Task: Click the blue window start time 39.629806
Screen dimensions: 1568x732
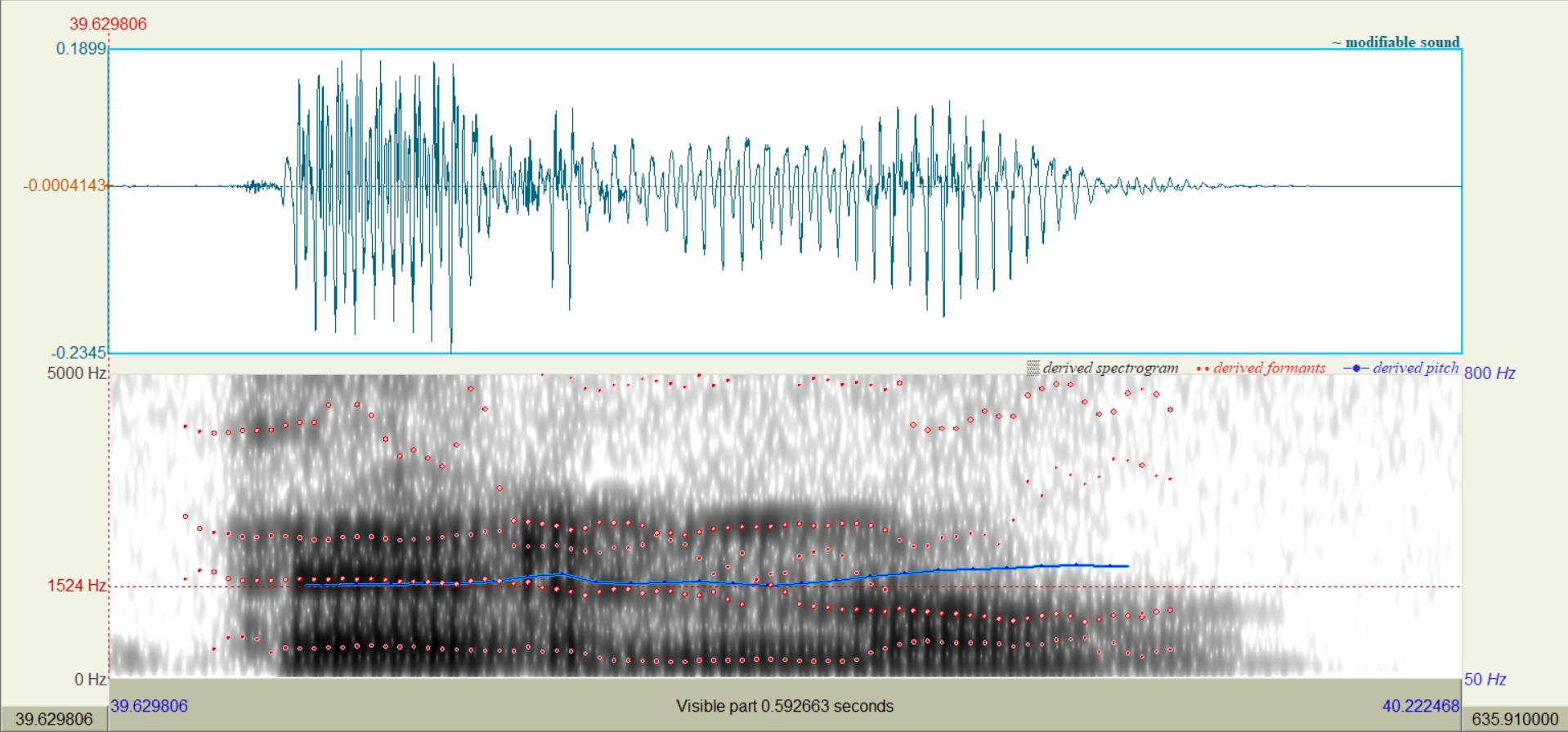Action: click(x=150, y=706)
